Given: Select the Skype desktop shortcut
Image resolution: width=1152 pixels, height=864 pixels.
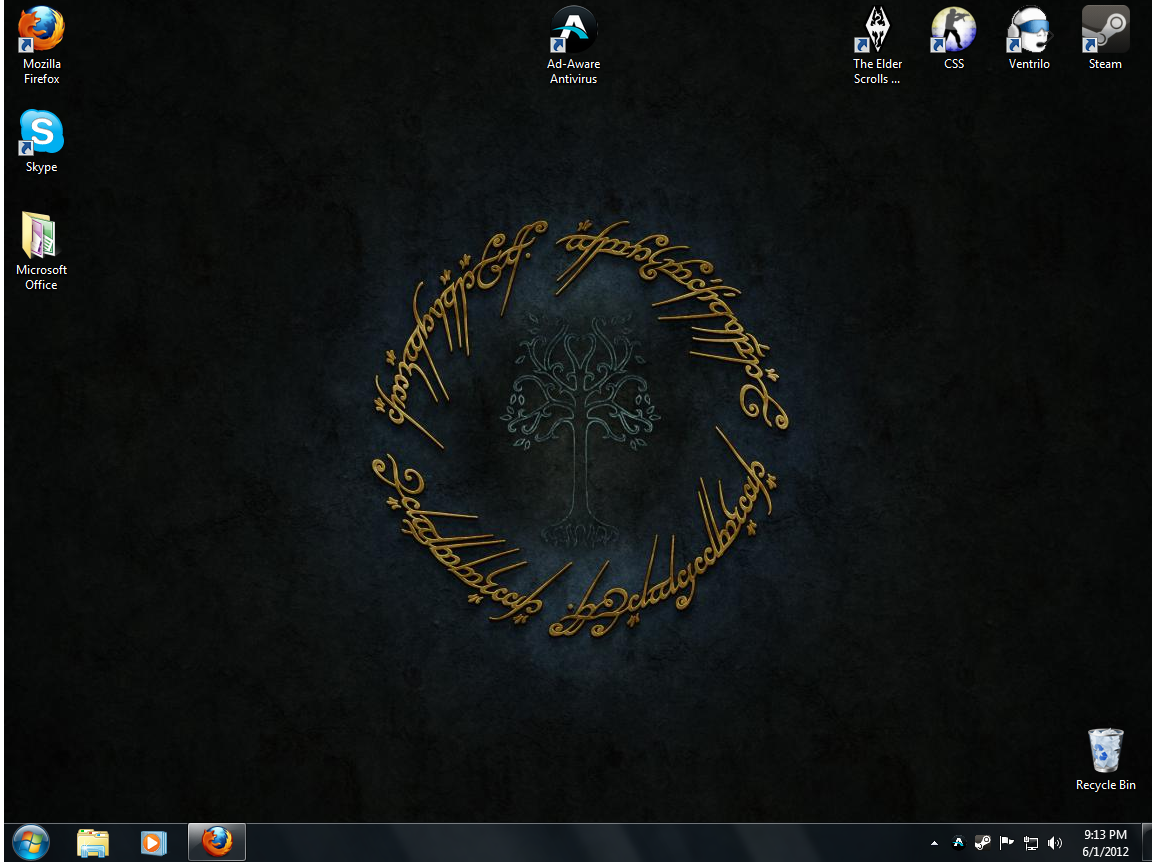Looking at the screenshot, I should coord(41,142).
